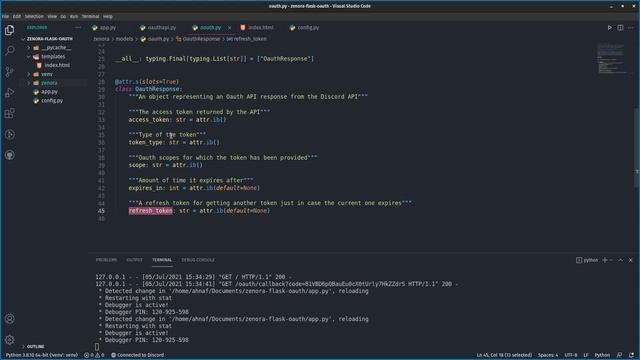Open the Explorer view in activity bar
640x360 pixels.
[9, 30]
